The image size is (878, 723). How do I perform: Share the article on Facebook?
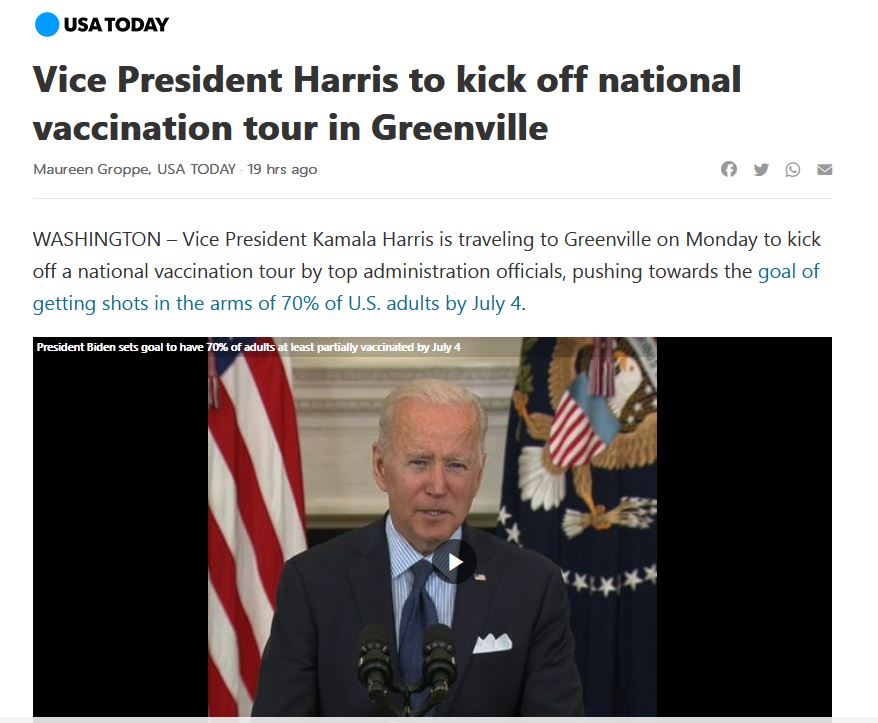coord(728,169)
